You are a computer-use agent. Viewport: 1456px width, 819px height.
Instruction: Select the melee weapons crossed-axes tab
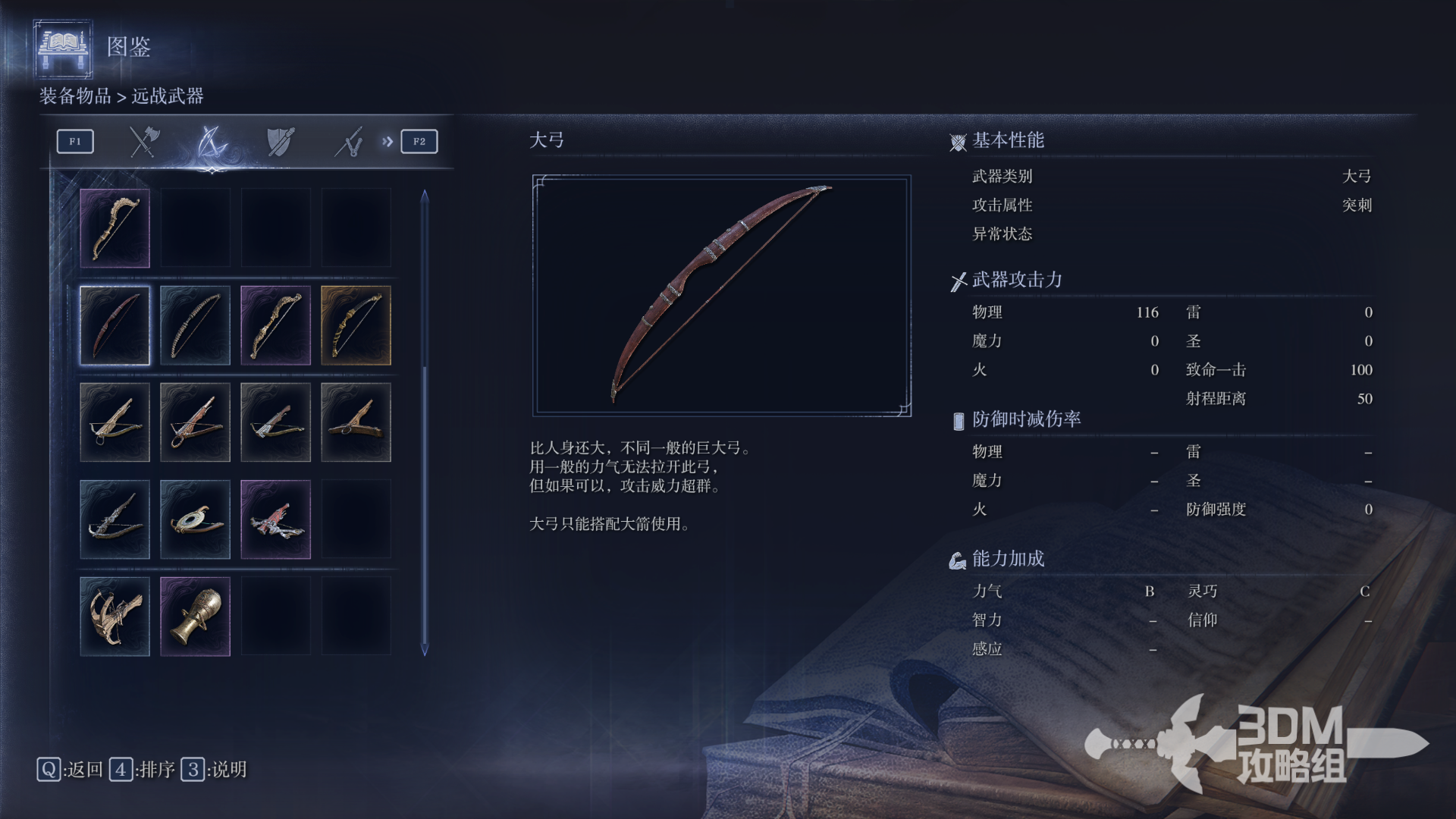coord(143,142)
